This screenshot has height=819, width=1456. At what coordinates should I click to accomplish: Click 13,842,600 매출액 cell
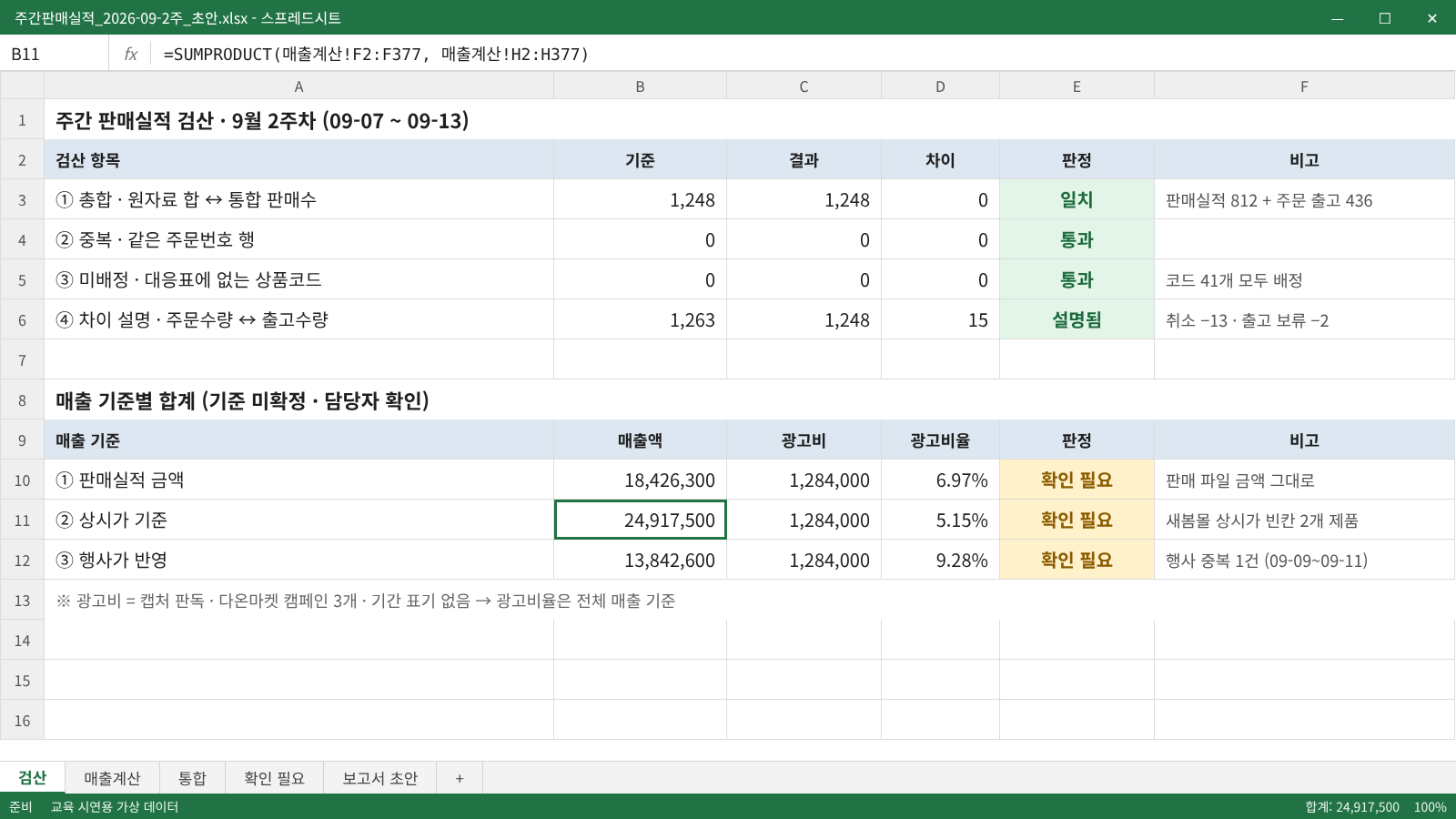pos(640,560)
